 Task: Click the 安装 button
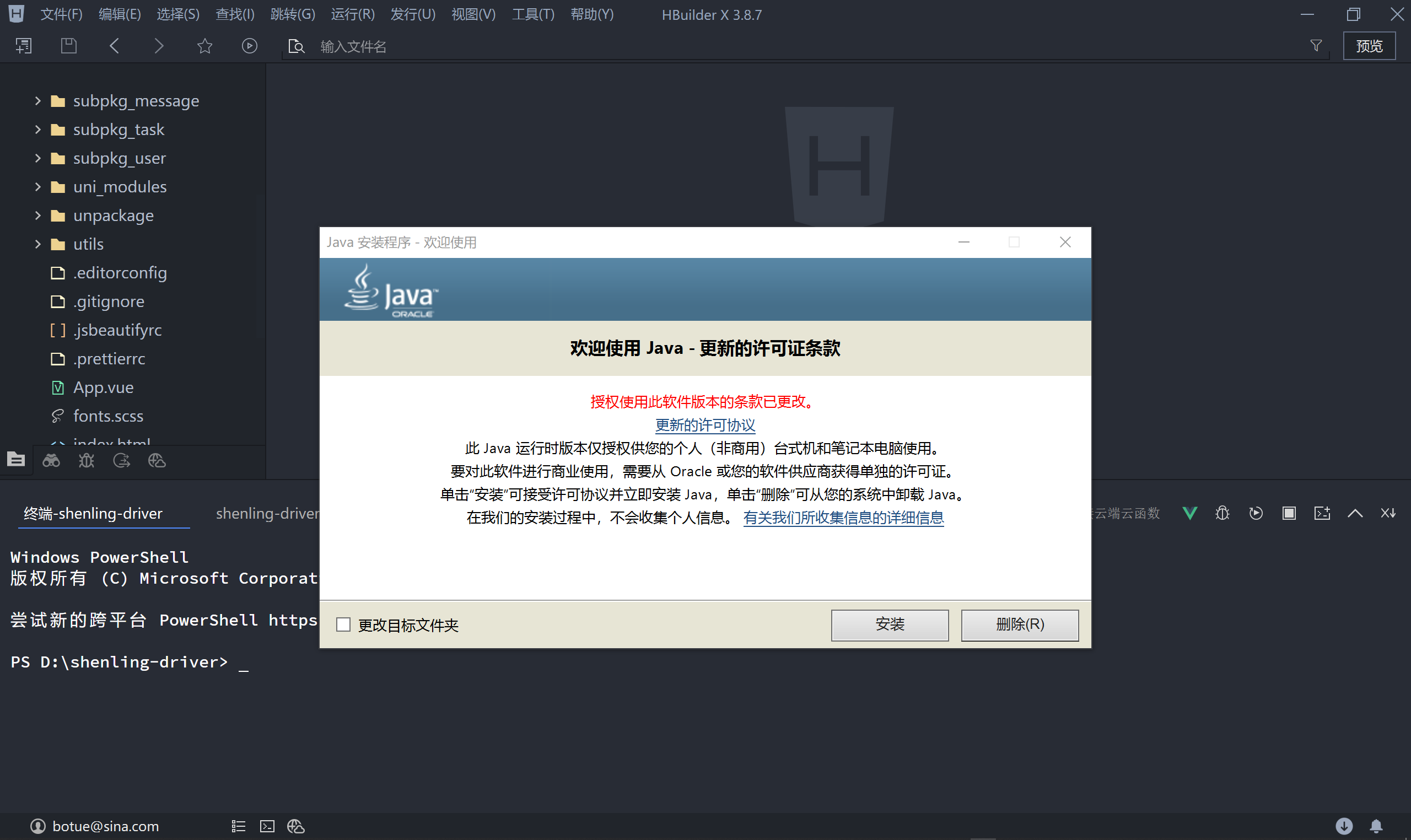(889, 624)
